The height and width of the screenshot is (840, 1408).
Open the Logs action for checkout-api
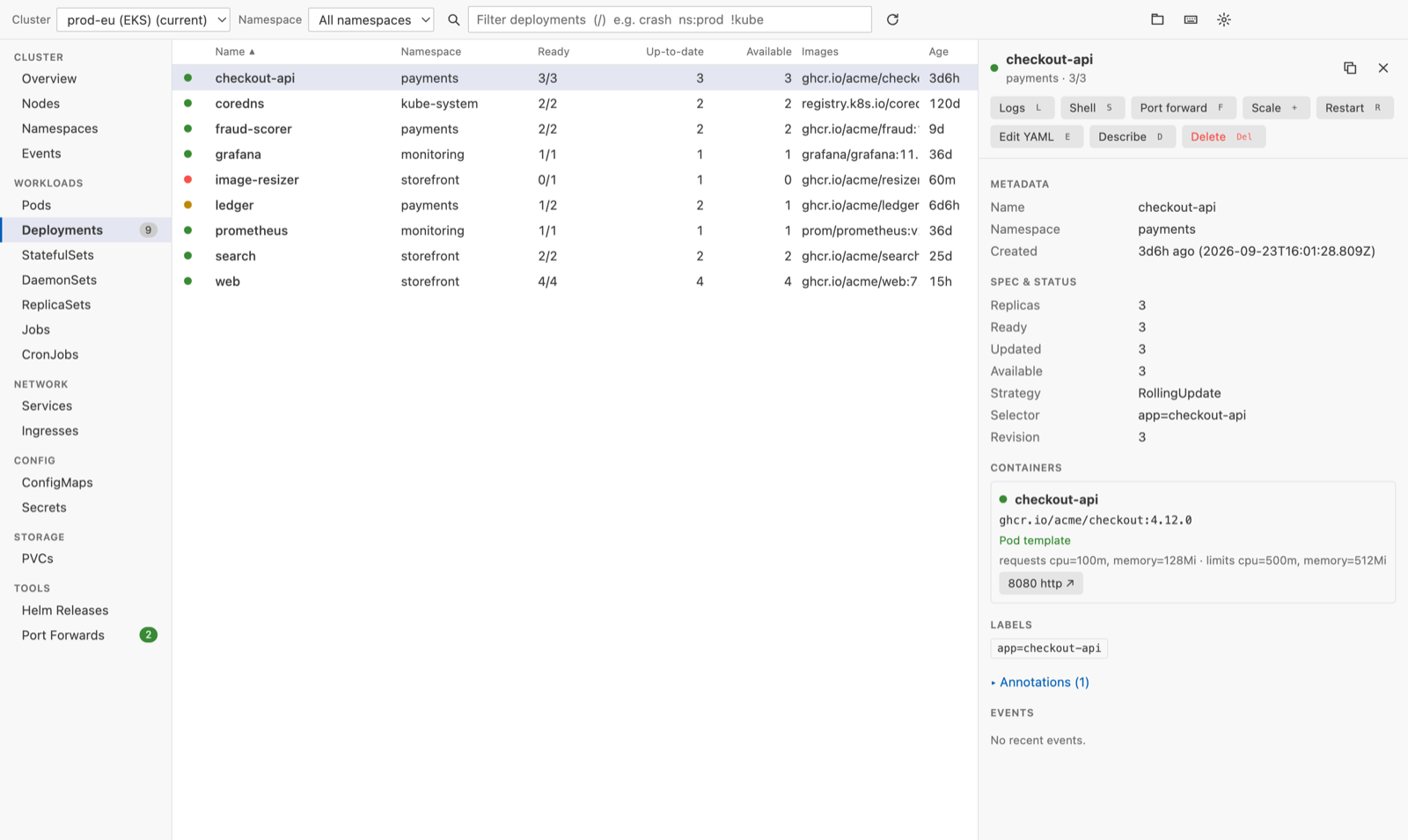pos(1022,108)
